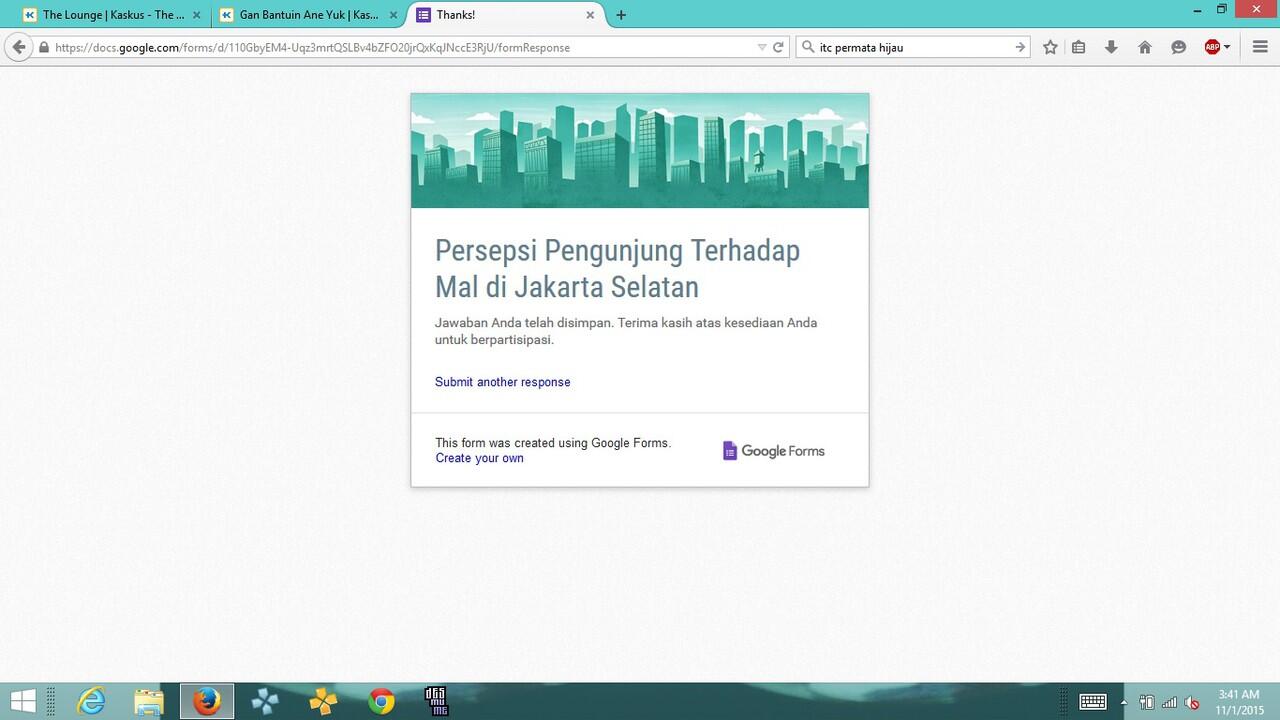Open the Firefox Hello chat icon
The height and width of the screenshot is (720, 1280).
click(1178, 47)
